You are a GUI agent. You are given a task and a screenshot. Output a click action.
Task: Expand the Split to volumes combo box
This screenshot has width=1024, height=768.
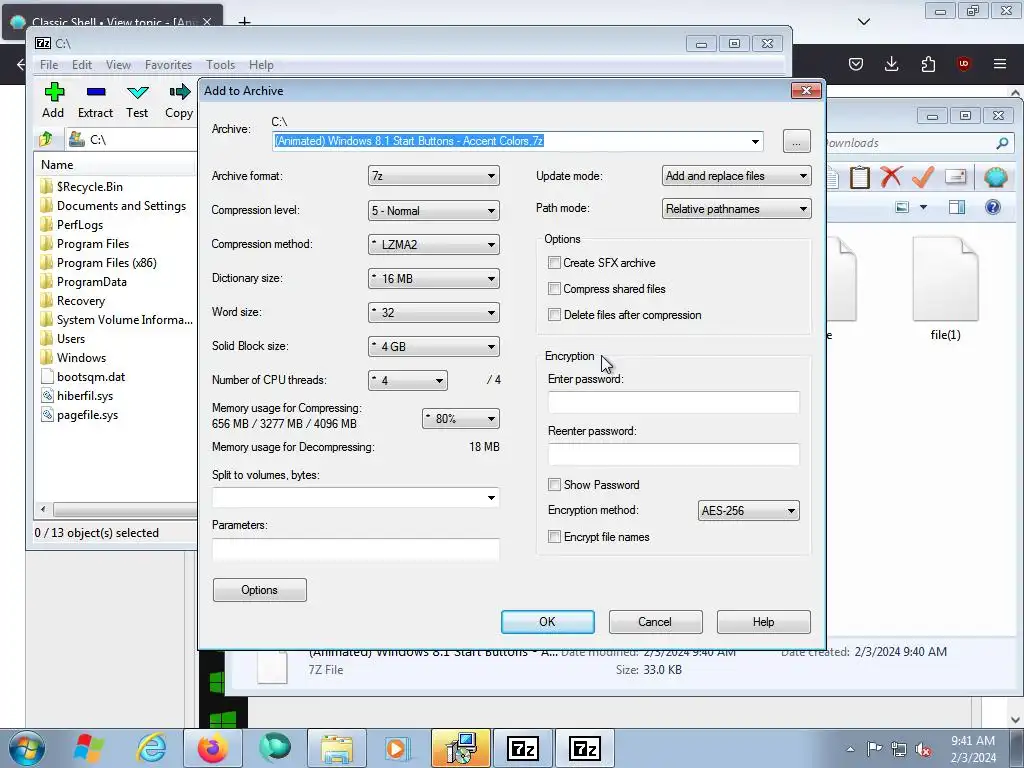point(491,498)
